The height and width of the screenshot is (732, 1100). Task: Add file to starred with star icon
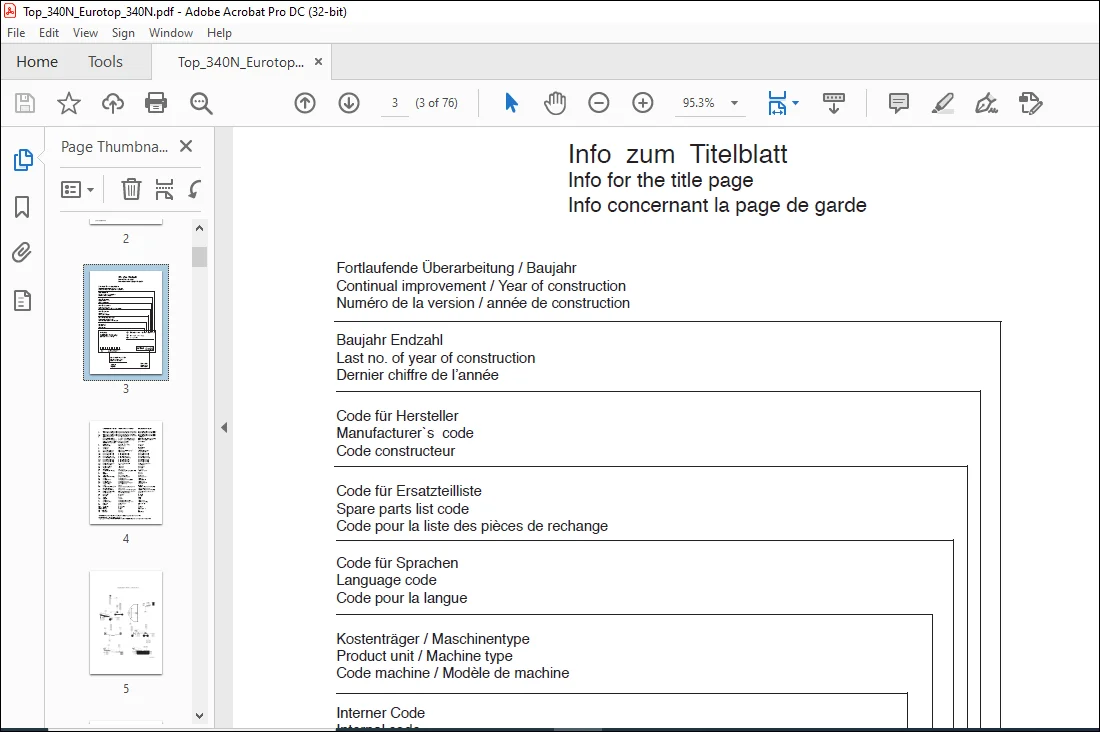(69, 103)
